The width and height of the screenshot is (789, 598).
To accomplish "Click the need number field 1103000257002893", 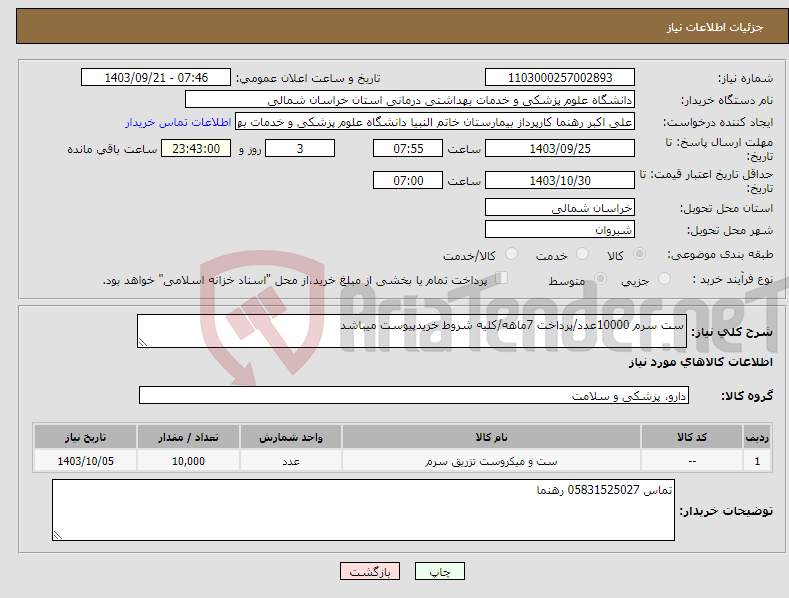I will pos(560,78).
